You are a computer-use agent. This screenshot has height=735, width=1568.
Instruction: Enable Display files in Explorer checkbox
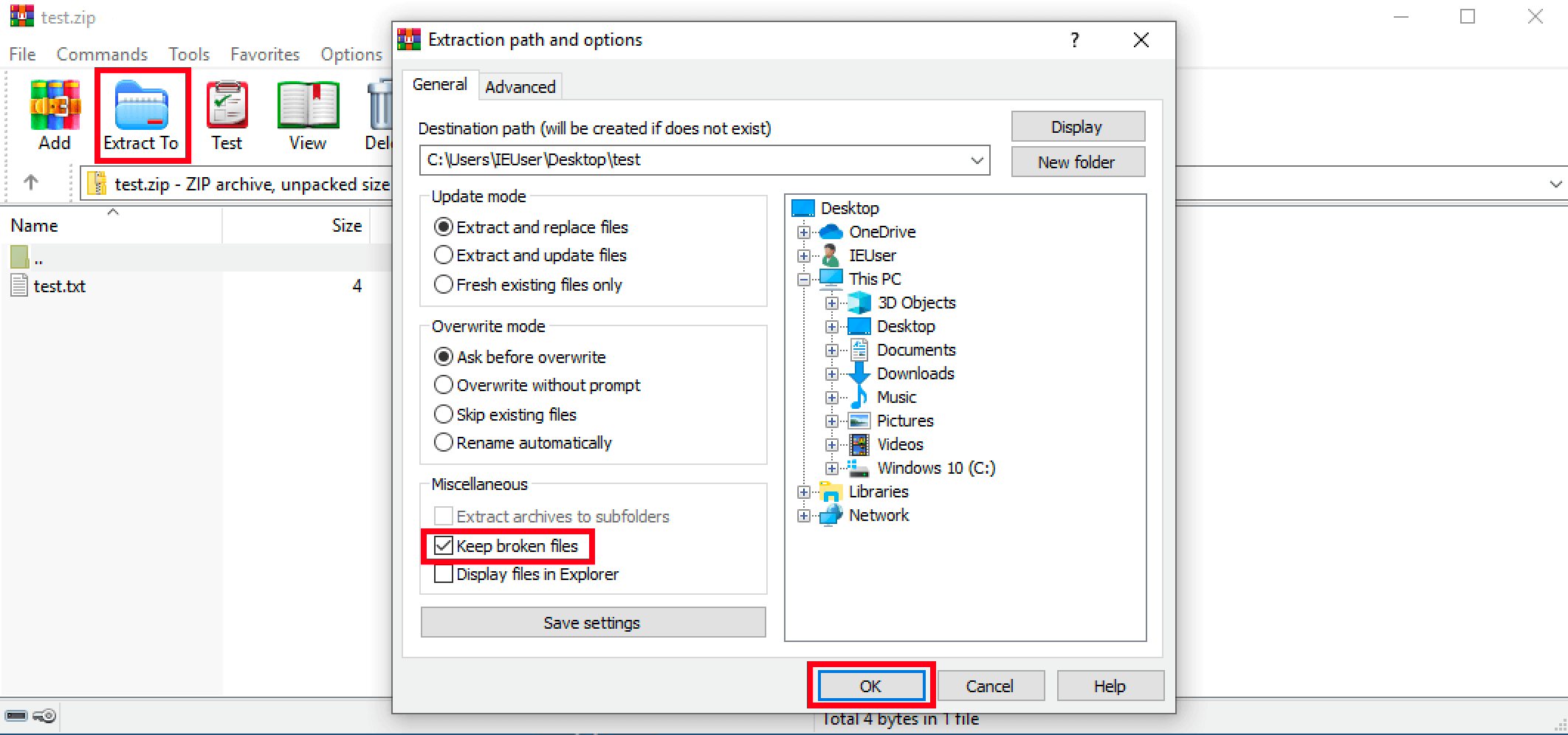pyautogui.click(x=444, y=574)
